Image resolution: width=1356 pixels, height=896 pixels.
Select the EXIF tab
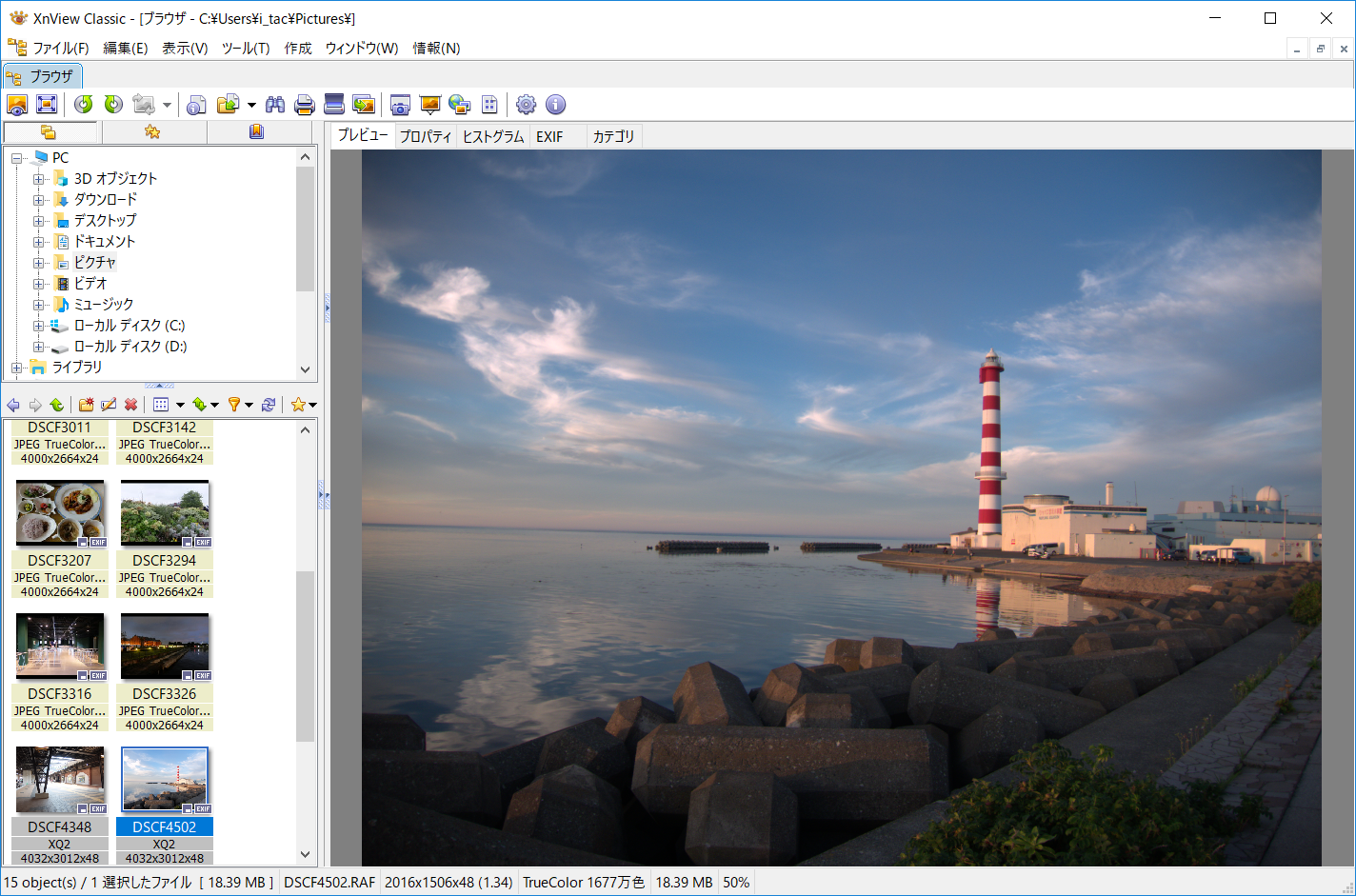(x=549, y=137)
